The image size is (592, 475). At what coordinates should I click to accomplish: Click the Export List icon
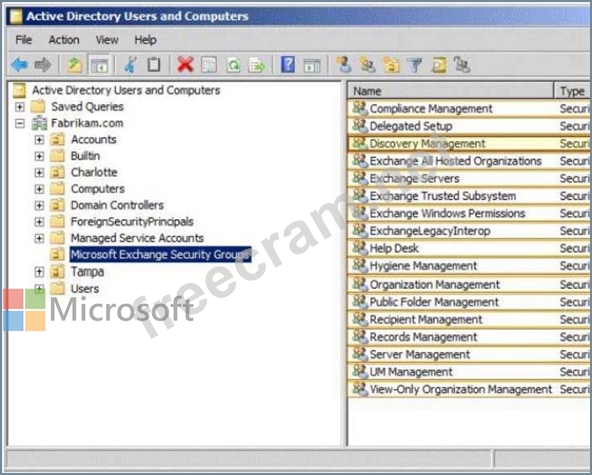click(256, 65)
